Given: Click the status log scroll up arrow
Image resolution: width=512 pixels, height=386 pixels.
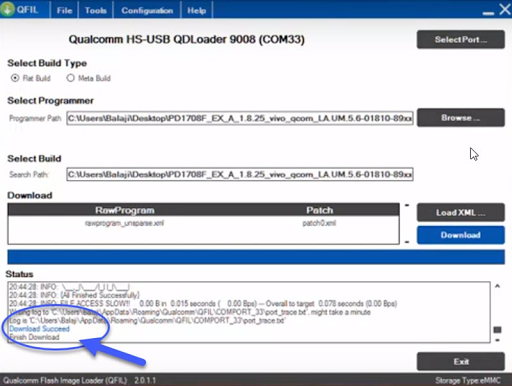Looking at the screenshot, I should (x=497, y=286).
